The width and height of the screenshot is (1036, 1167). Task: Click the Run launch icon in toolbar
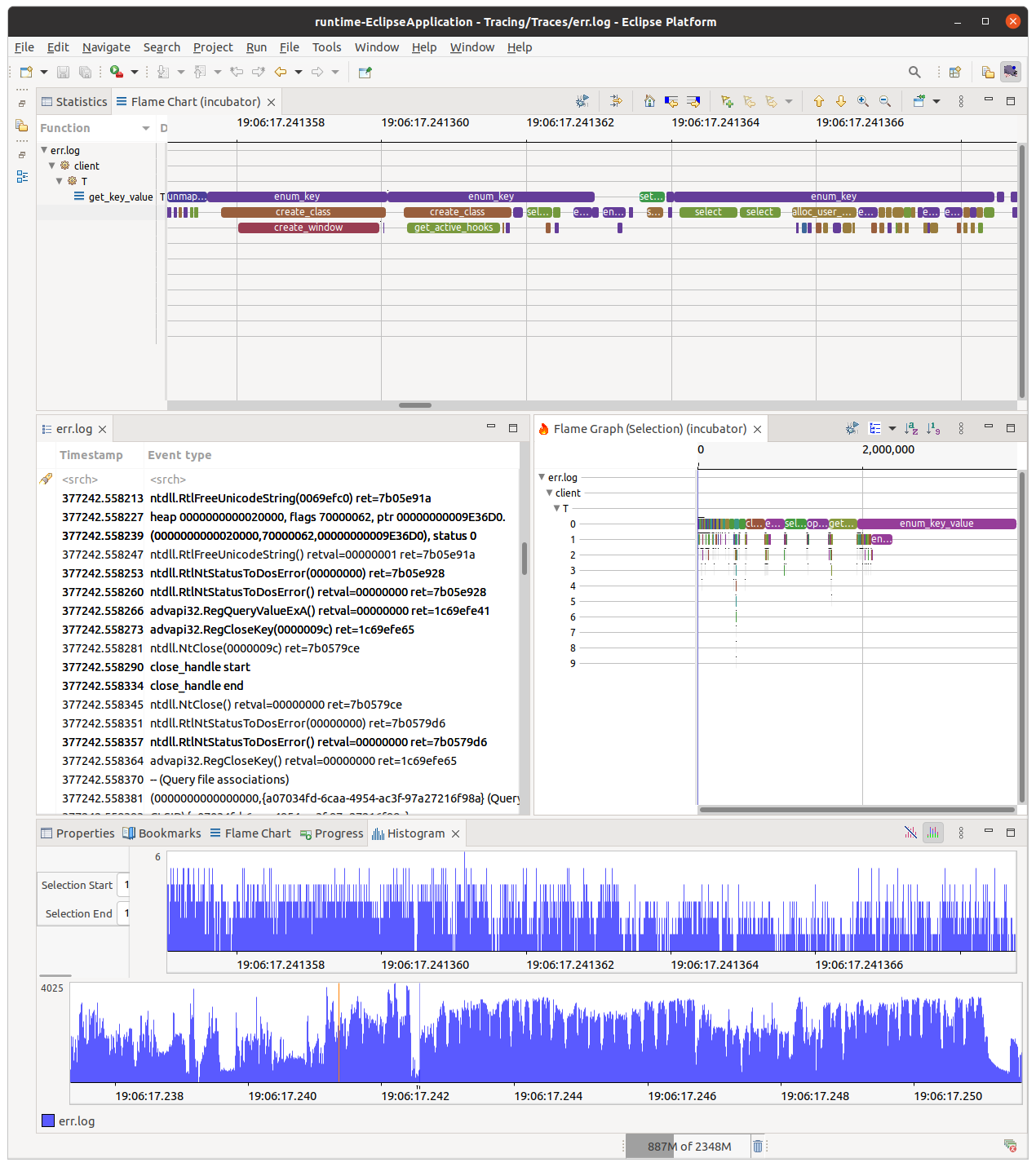click(117, 73)
